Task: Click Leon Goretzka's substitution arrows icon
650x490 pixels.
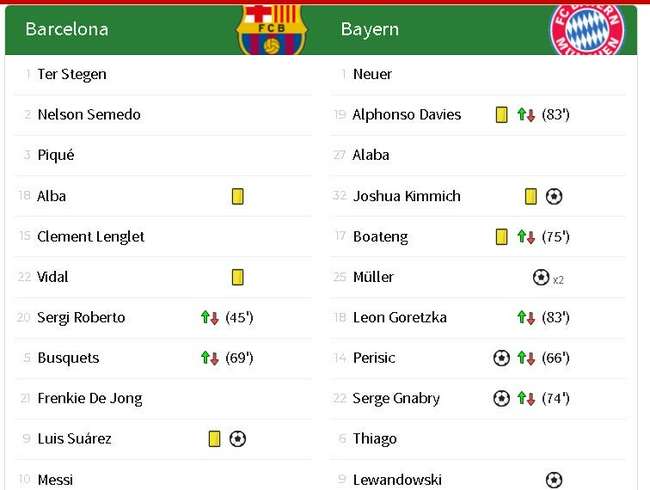Action: point(526,318)
